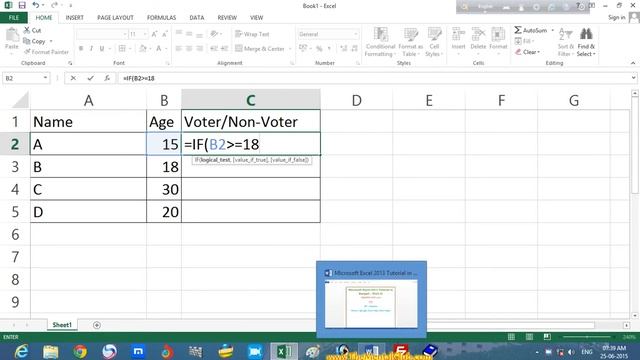Switch to the INSERT tab
Screen dimensions: 640x360
[74, 18]
